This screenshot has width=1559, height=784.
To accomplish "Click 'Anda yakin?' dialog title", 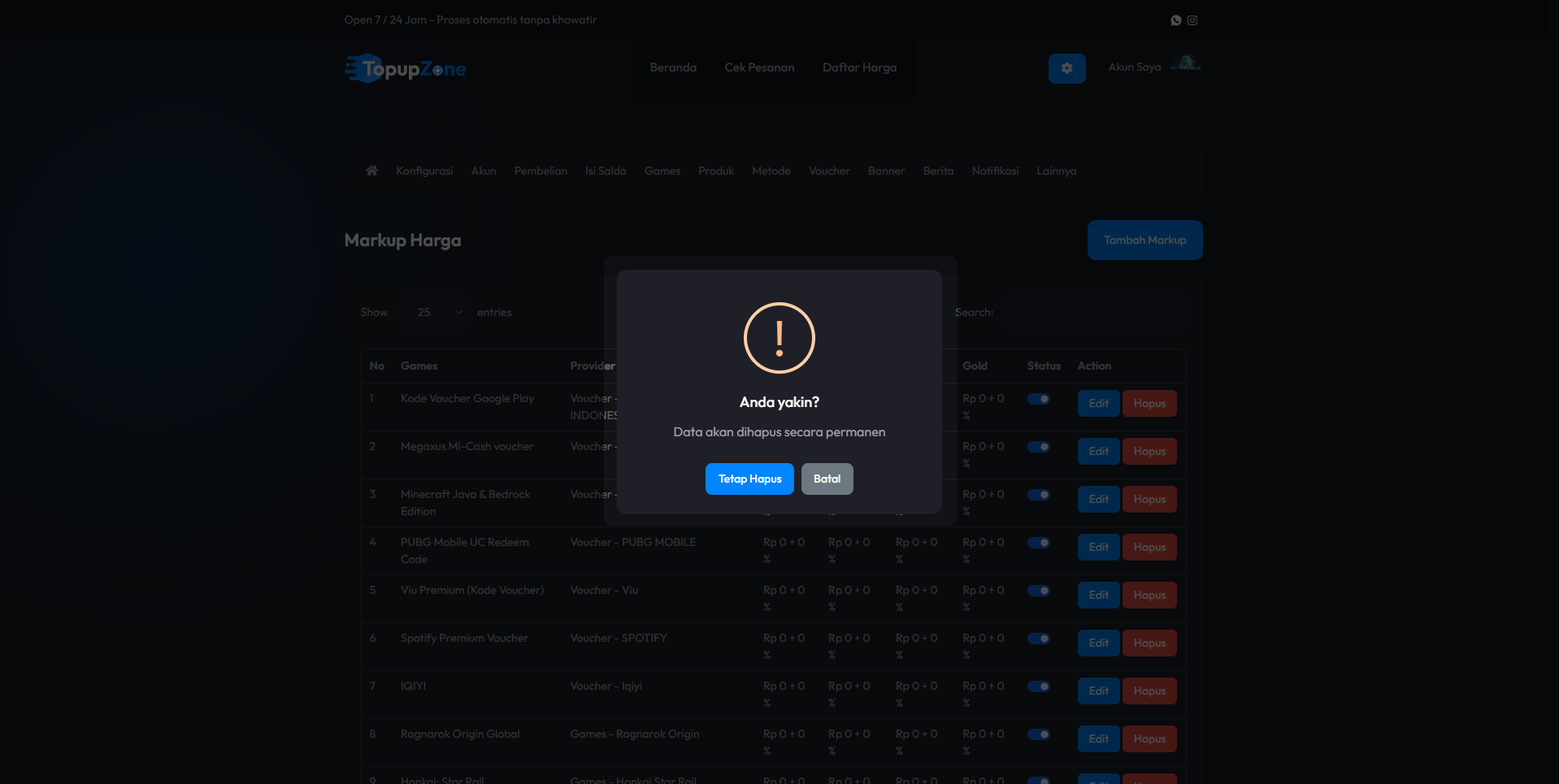I will [779, 402].
